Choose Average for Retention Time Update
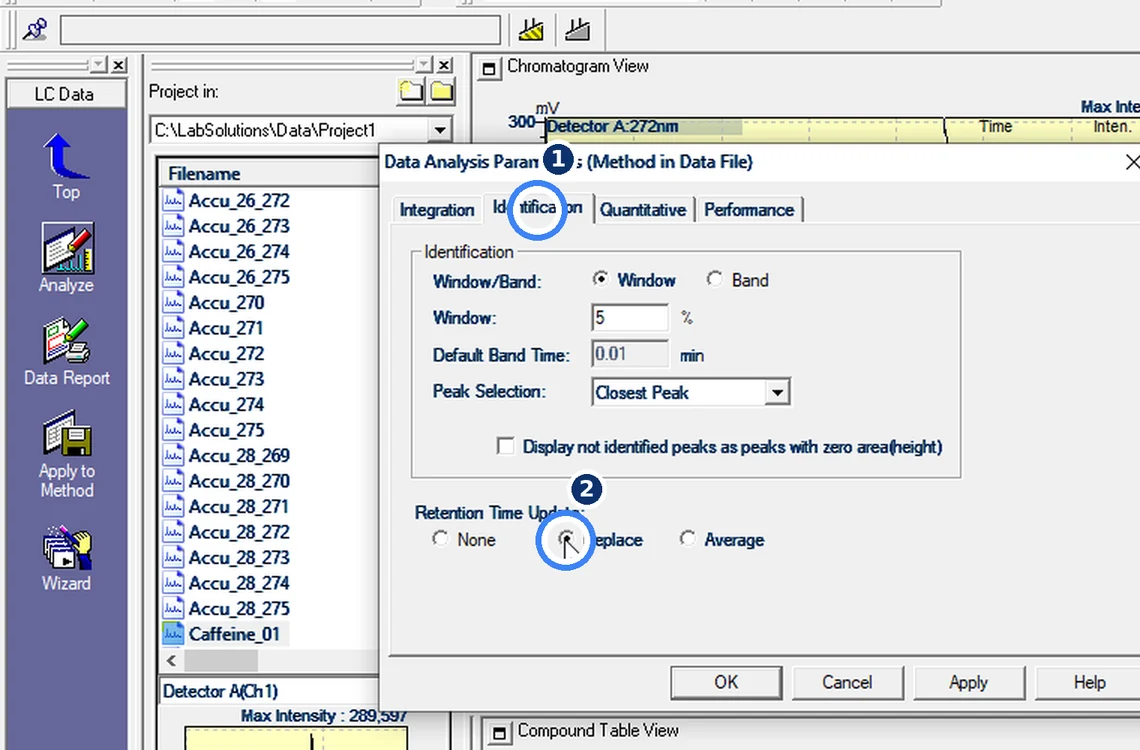Image resolution: width=1140 pixels, height=750 pixels. 688,539
